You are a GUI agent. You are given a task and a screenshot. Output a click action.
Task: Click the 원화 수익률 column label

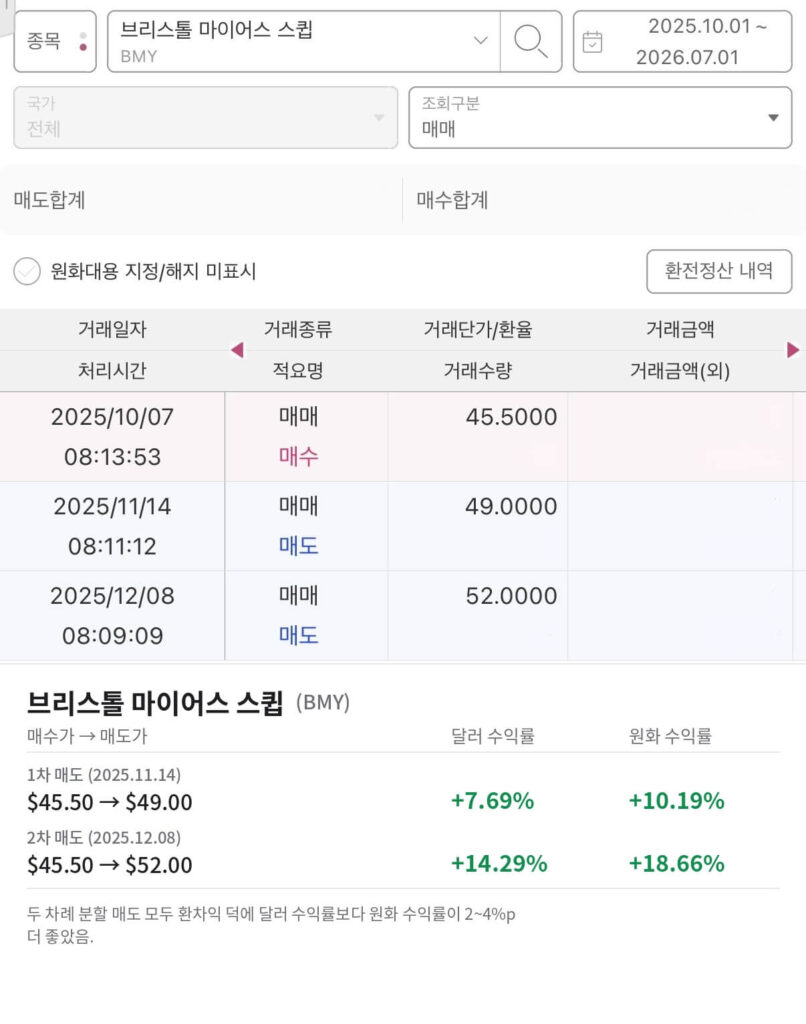coord(670,736)
